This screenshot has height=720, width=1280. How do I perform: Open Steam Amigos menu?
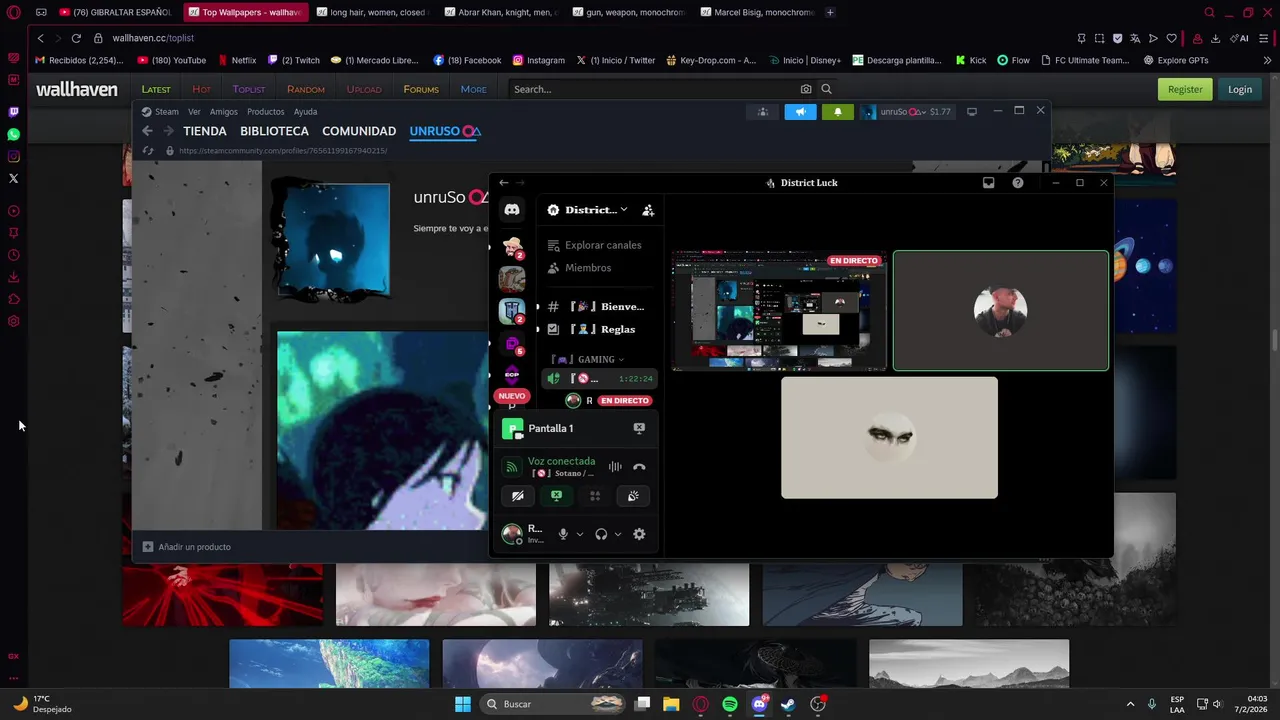point(224,112)
